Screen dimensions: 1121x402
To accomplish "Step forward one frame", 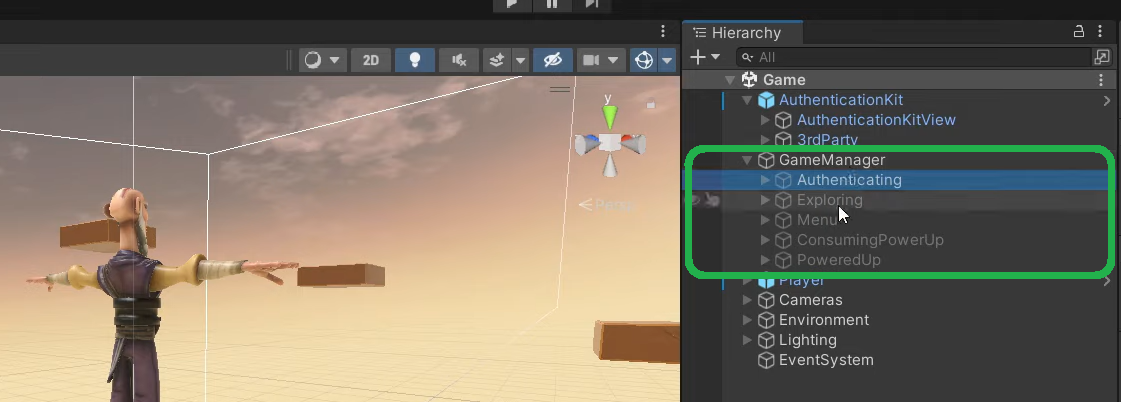I will click(591, 5).
